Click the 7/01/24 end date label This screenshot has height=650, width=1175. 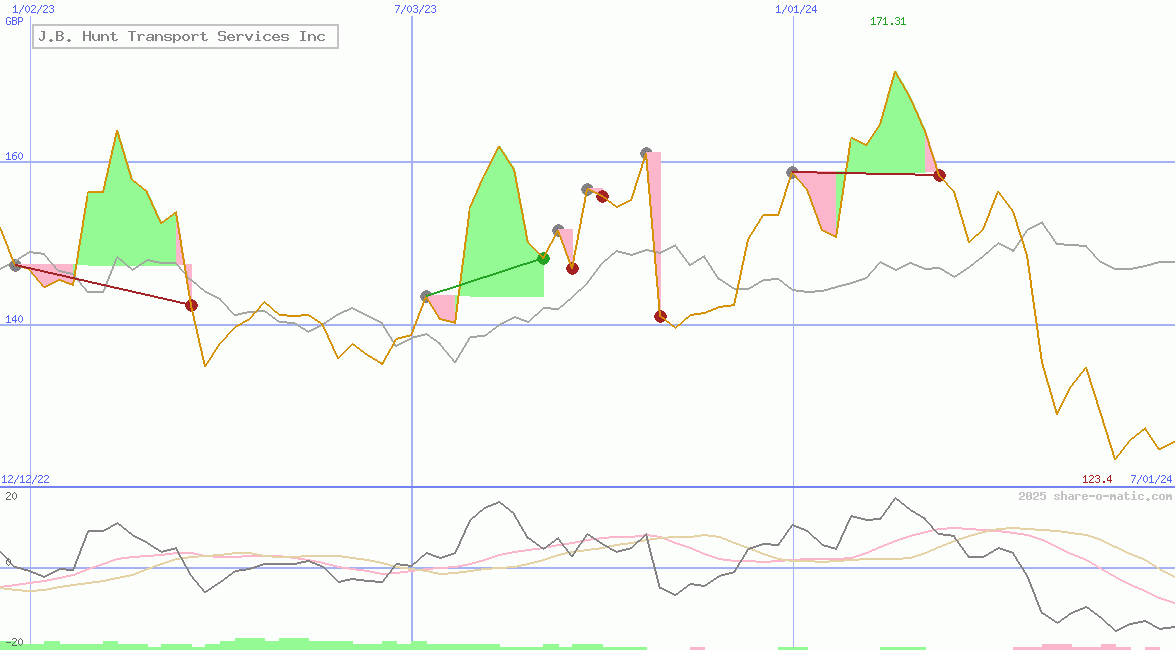(x=1151, y=480)
